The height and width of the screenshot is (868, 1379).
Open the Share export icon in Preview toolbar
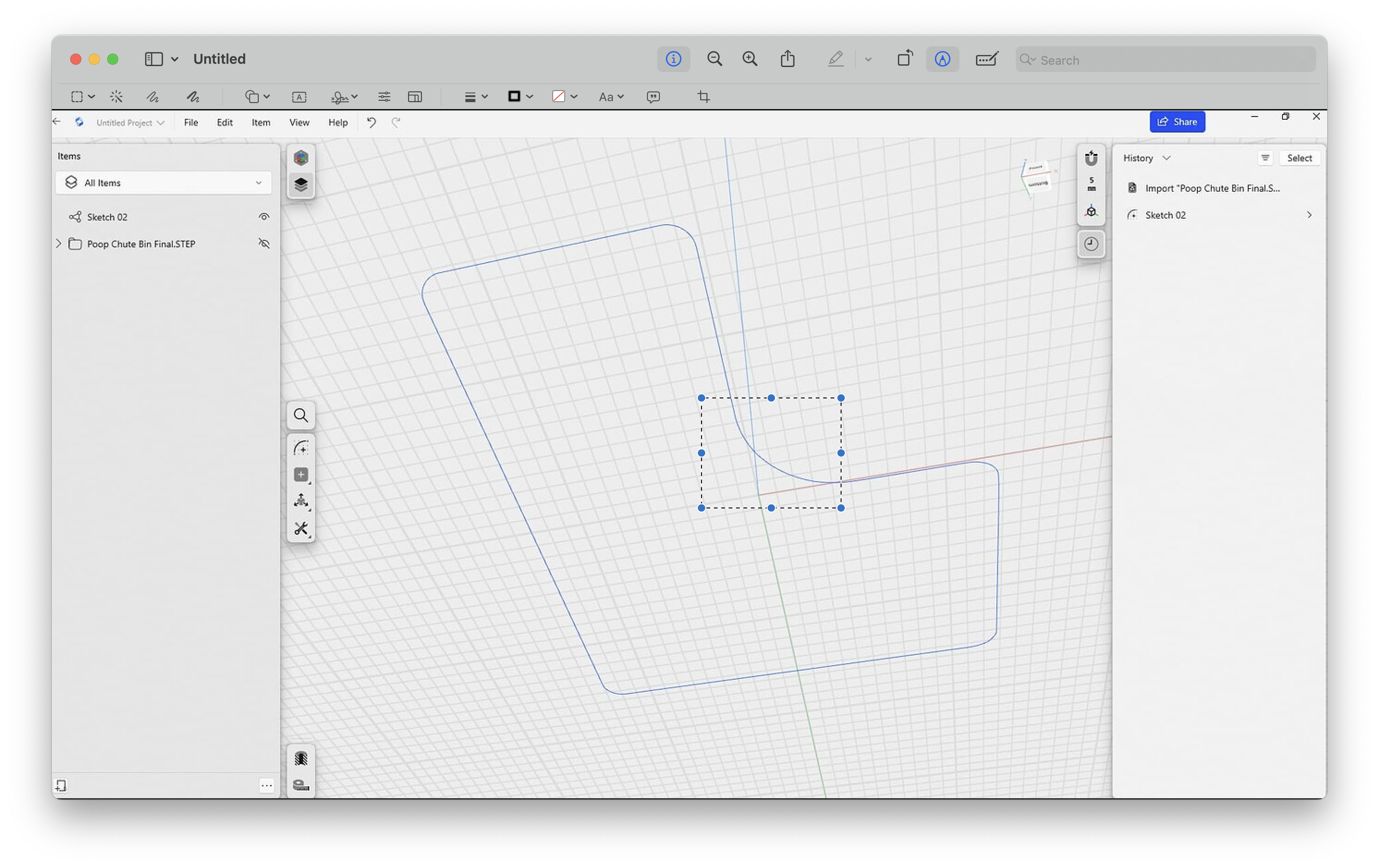click(787, 59)
